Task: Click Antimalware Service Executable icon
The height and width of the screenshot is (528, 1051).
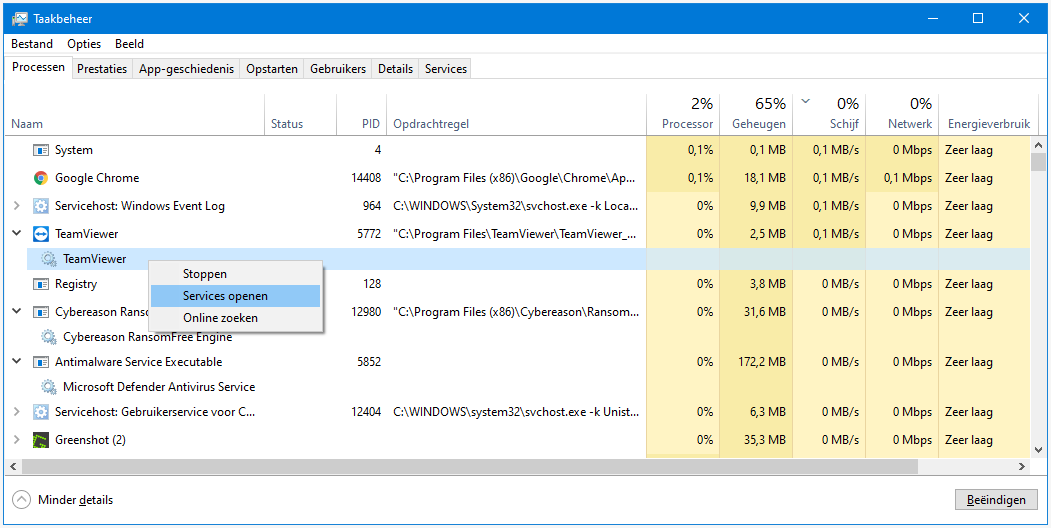Action: point(41,362)
